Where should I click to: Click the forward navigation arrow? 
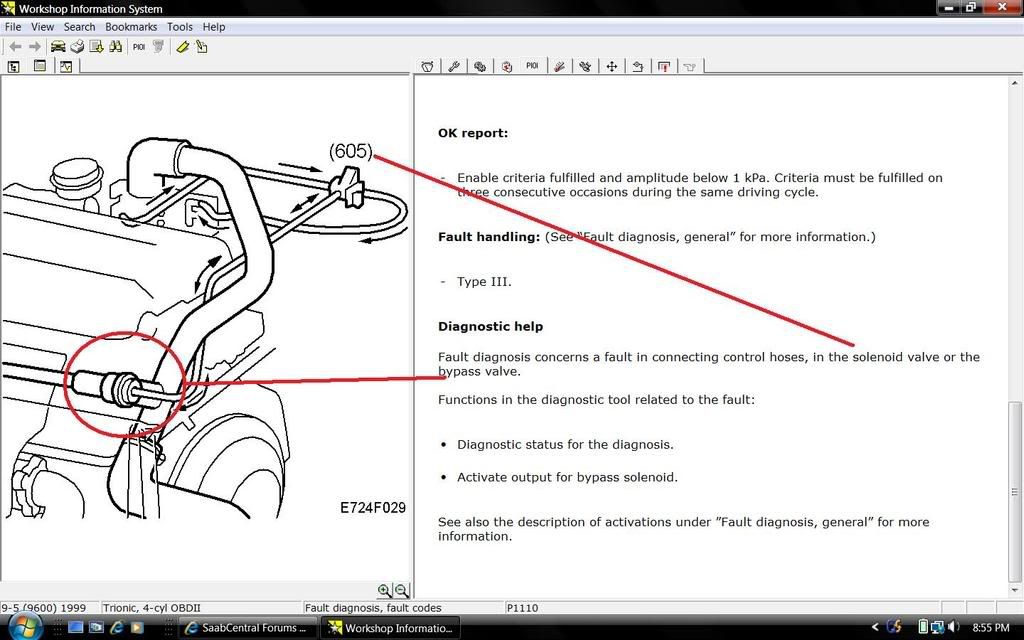pos(34,46)
